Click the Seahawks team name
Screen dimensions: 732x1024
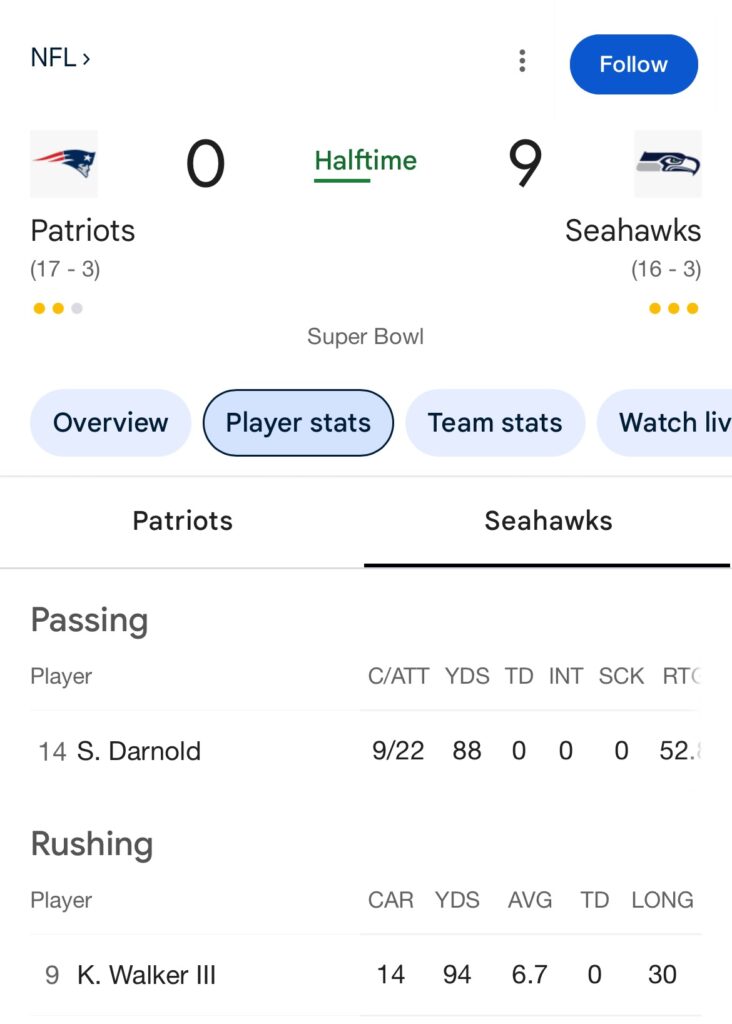click(632, 231)
